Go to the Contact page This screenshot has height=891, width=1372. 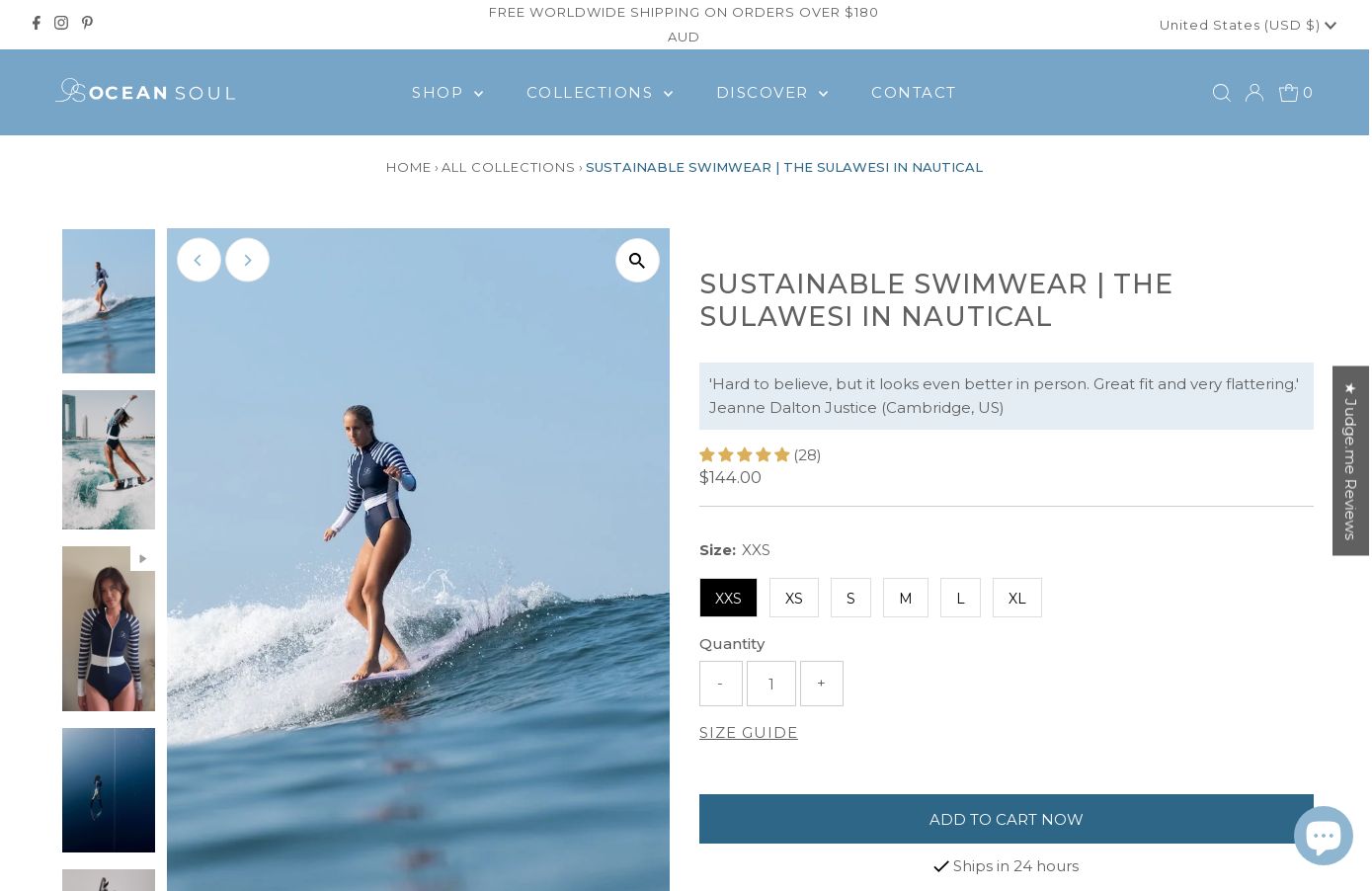(914, 93)
